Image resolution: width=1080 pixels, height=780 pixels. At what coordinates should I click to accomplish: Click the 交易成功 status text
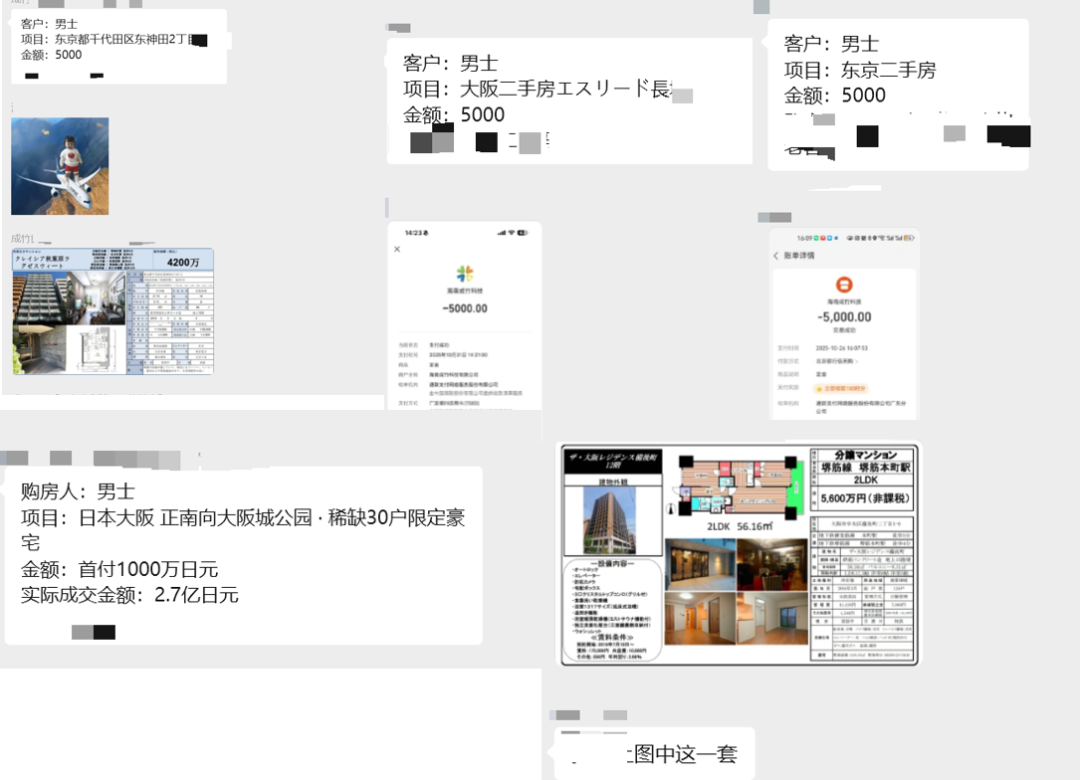pos(846,329)
